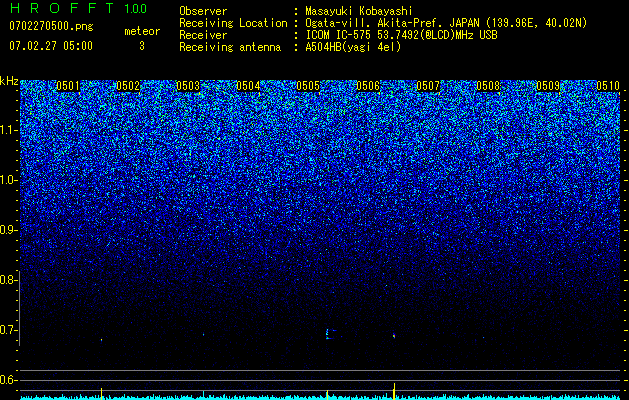
Task: Click the meteor count value 3
Action: [142, 46]
